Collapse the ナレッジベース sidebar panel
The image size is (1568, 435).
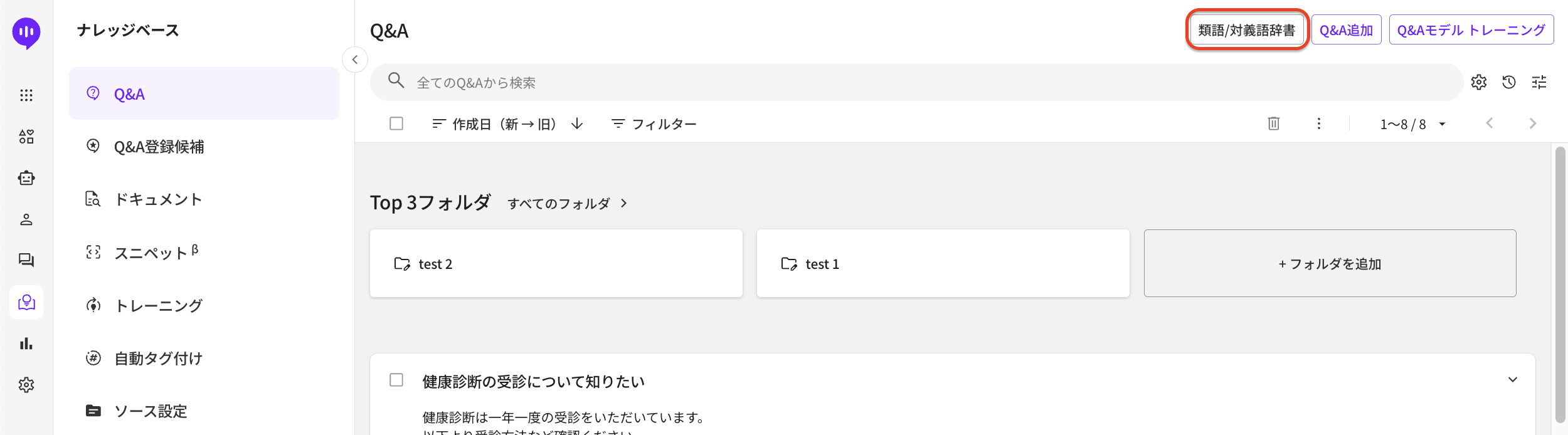[355, 60]
